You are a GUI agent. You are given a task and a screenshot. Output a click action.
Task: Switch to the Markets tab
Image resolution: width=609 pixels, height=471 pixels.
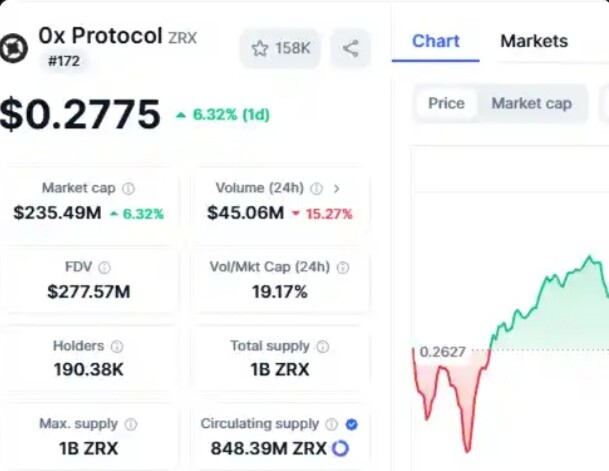pyautogui.click(x=534, y=41)
